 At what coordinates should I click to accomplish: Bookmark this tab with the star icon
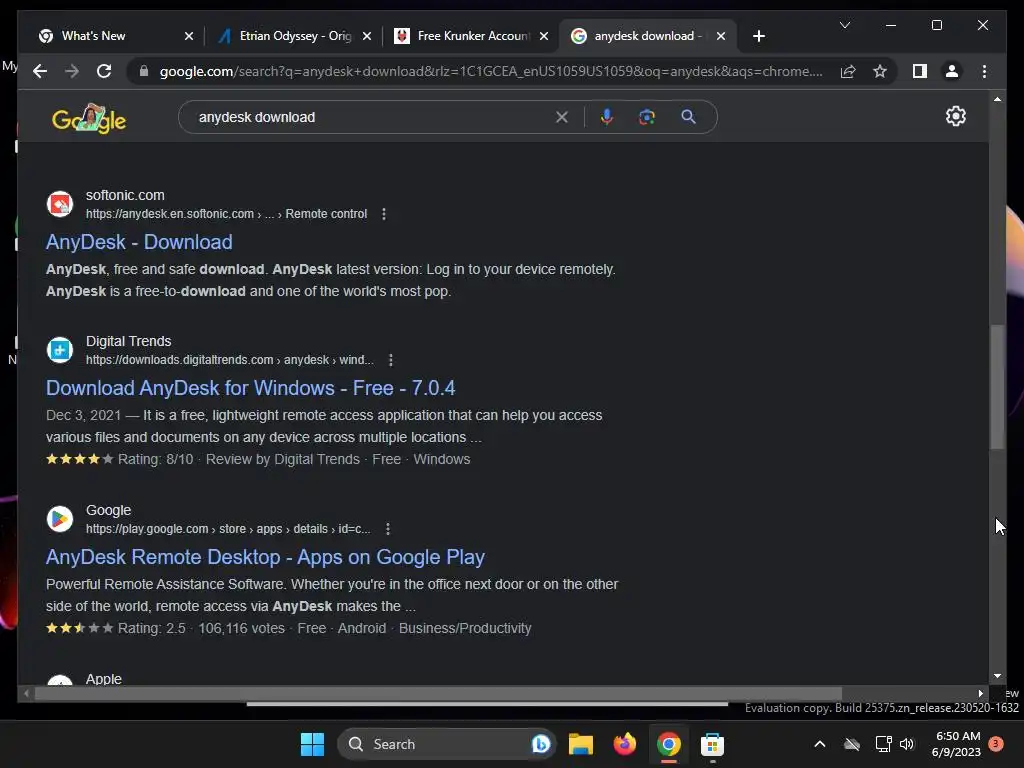[x=880, y=71]
